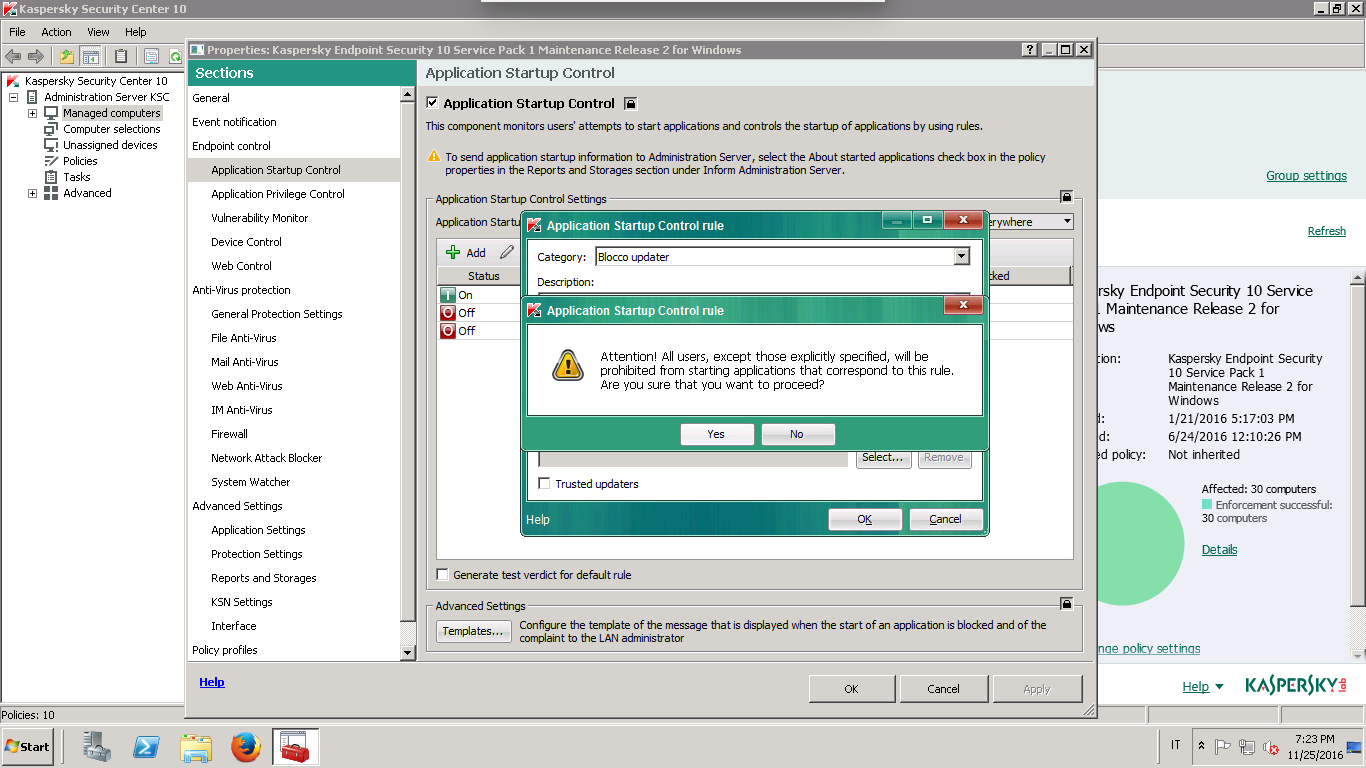Open the Help dropdown near Kaspersky logo
Screen dimensions: 1366x768
click(1203, 687)
